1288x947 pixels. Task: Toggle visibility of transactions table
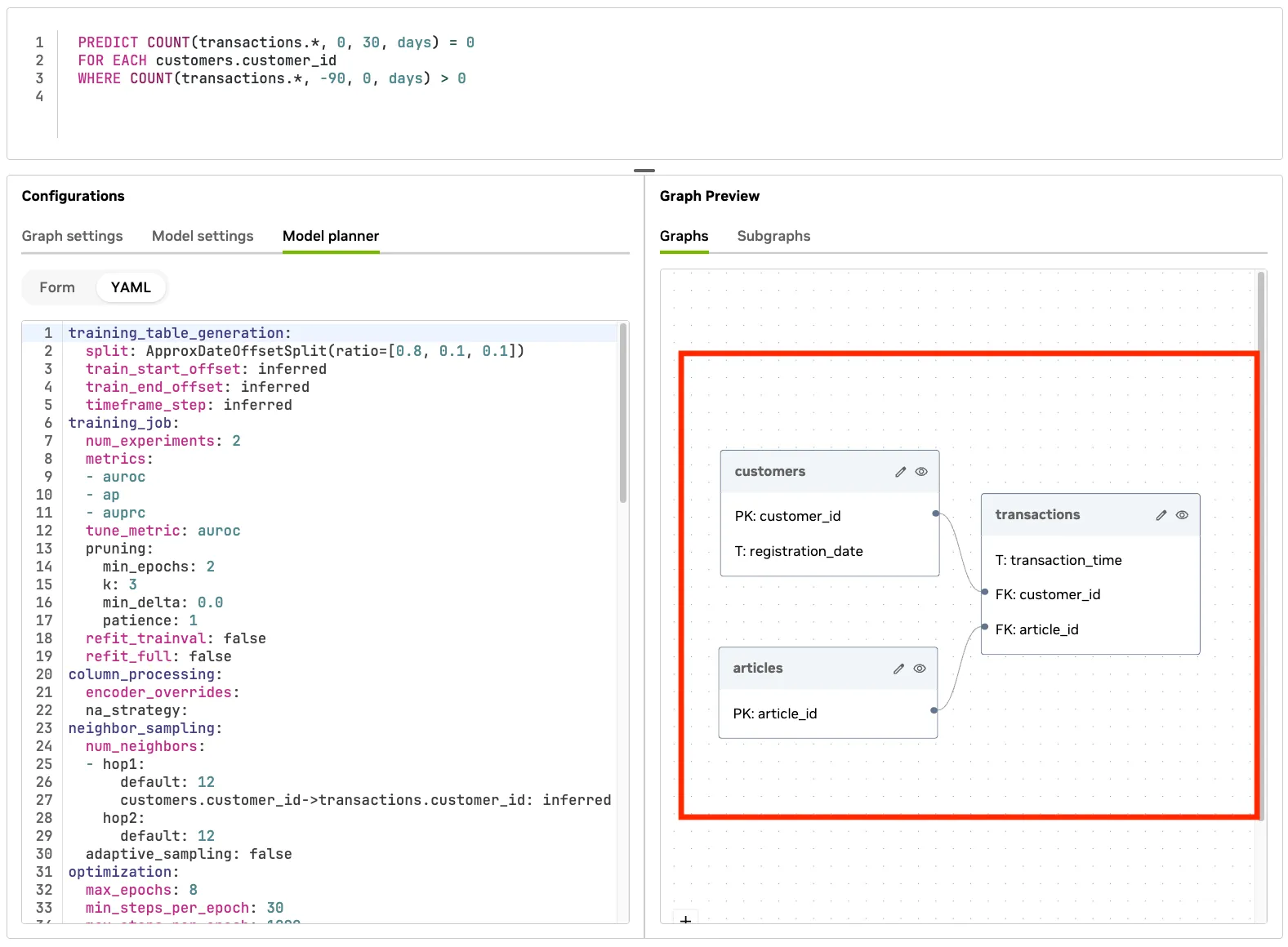pyautogui.click(x=1182, y=515)
